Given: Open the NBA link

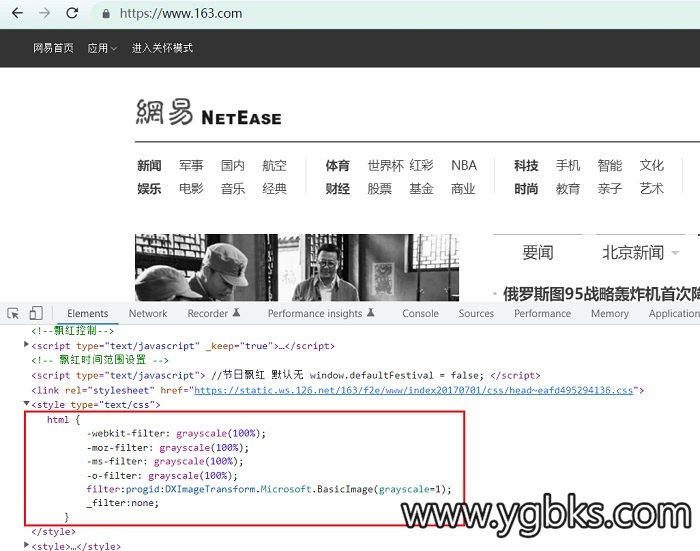Looking at the screenshot, I should 464,166.
